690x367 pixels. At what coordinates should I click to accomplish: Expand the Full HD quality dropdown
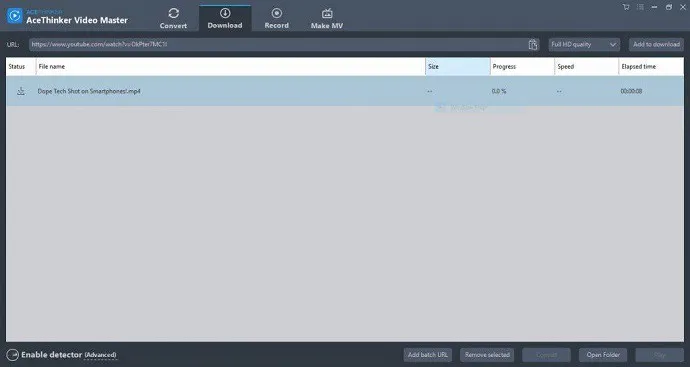coord(584,44)
